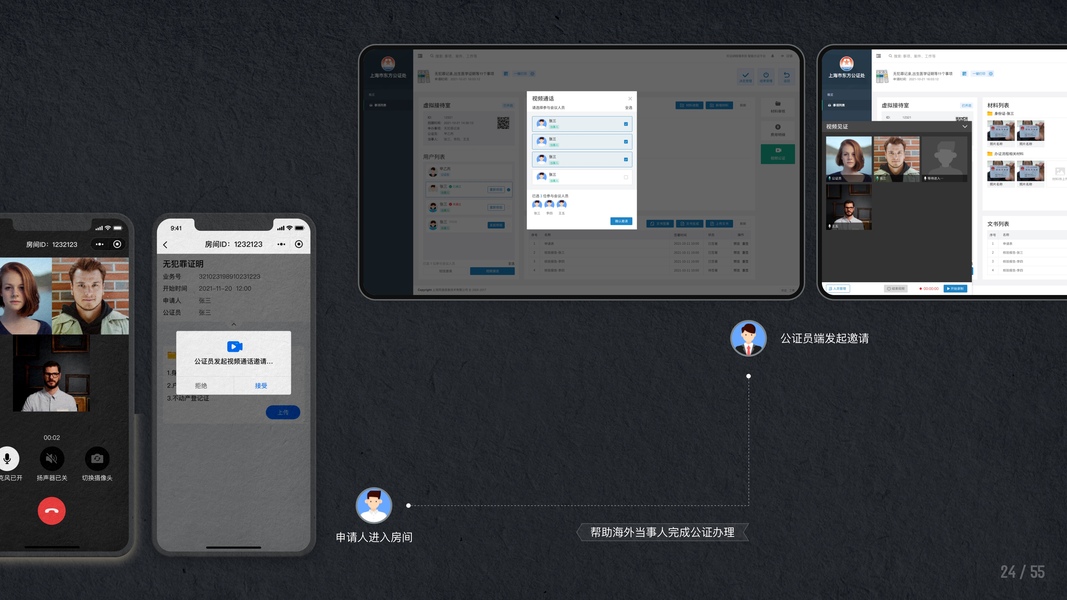This screenshot has height=600, width=1067.
Task: Open the second yellow folder in 材料列表
Action: pos(990,154)
